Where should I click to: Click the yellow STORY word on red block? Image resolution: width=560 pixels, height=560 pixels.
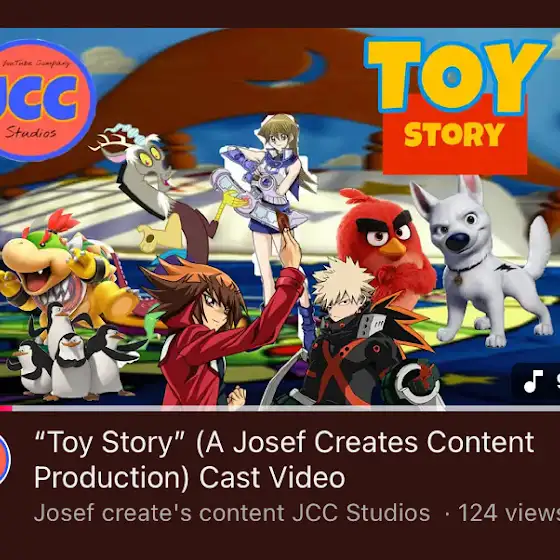[x=454, y=135]
